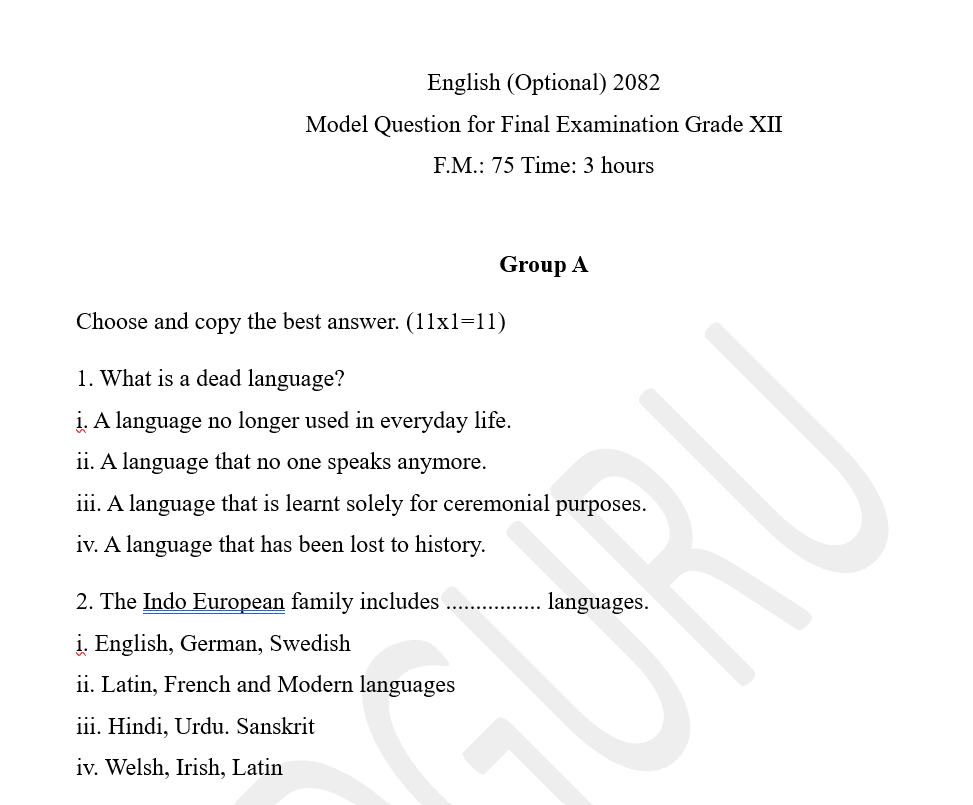This screenshot has width=973, height=805.
Task: Click option 'Latin, French and Modern languages'
Action: pyautogui.click(x=278, y=685)
